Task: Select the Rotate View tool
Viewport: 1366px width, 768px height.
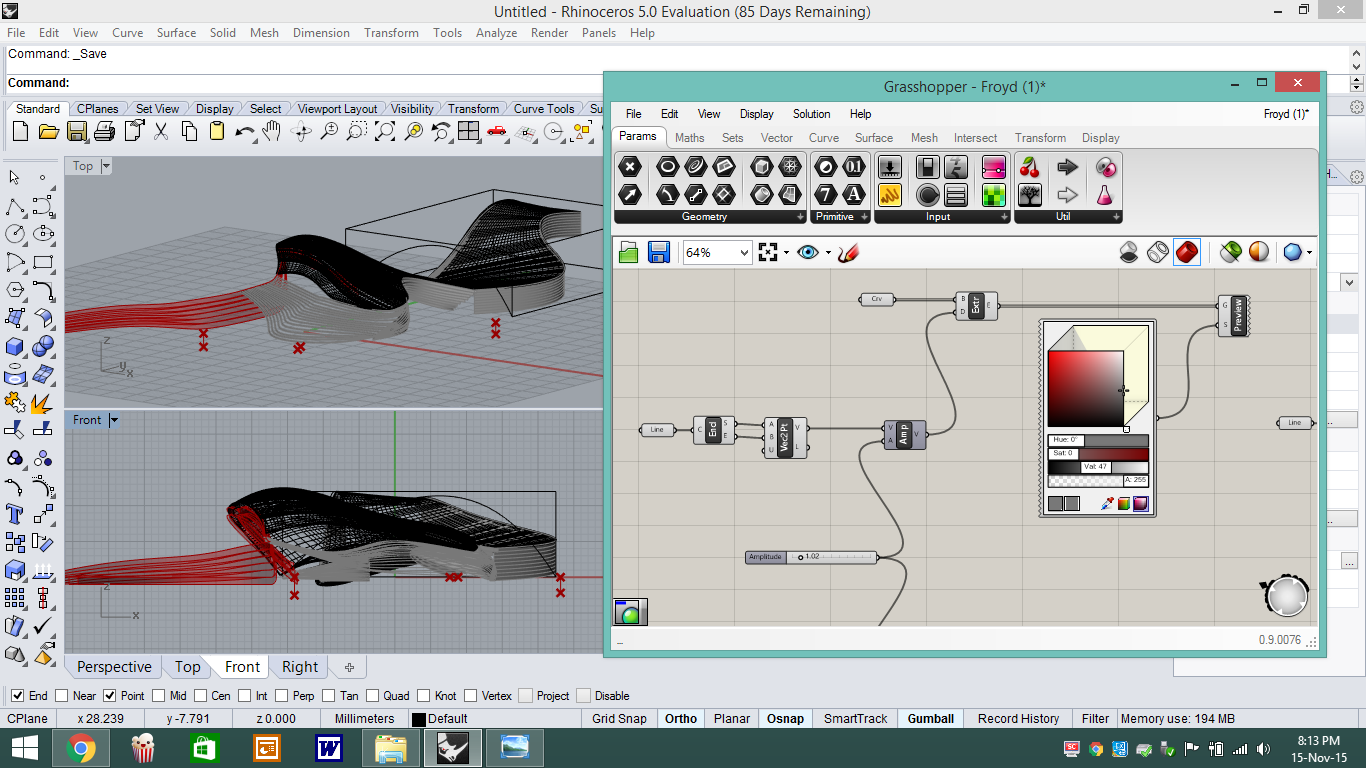Action: pos(301,132)
